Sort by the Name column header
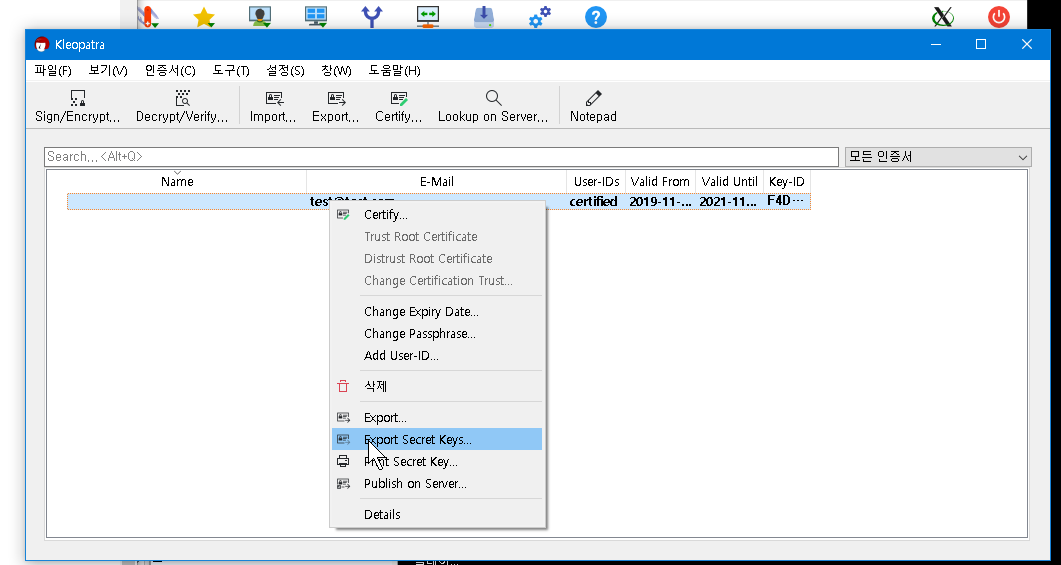 (177, 181)
